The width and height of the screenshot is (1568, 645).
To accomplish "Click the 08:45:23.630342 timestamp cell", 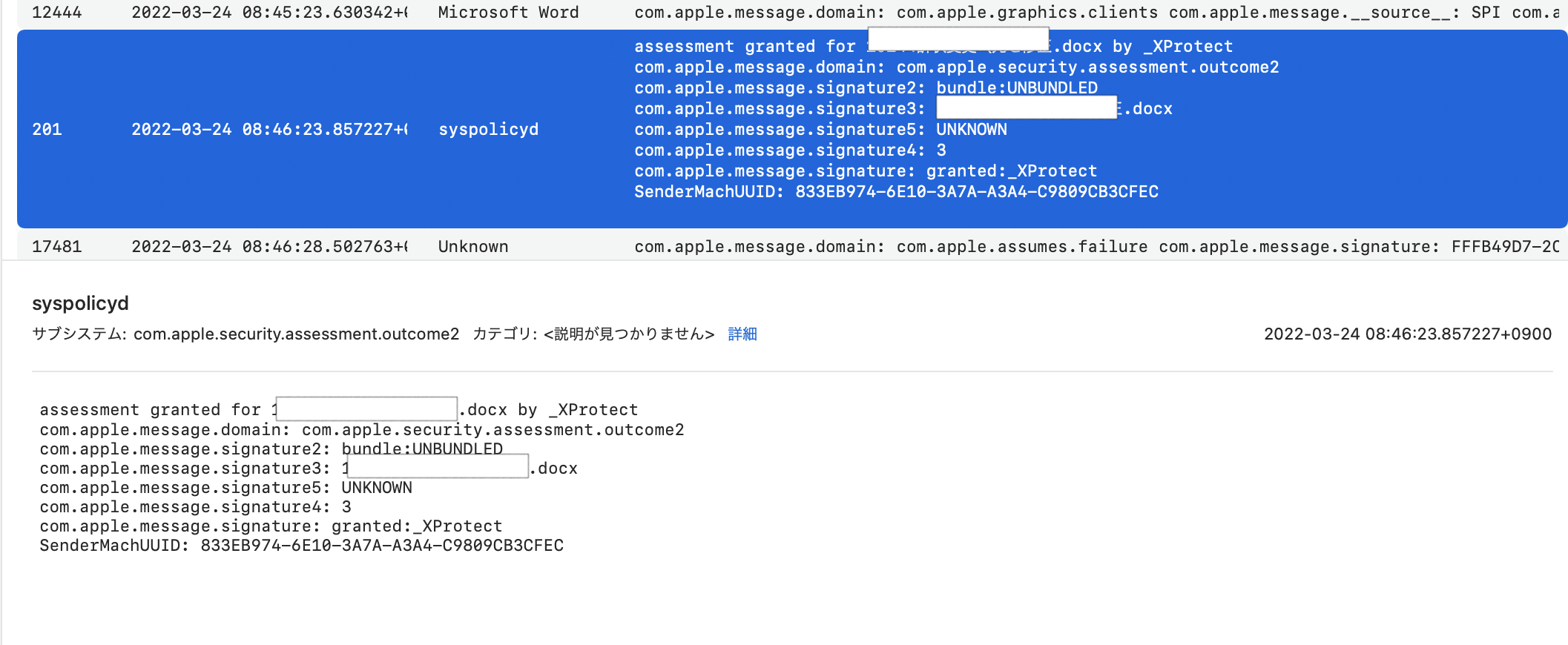I will point(269,13).
